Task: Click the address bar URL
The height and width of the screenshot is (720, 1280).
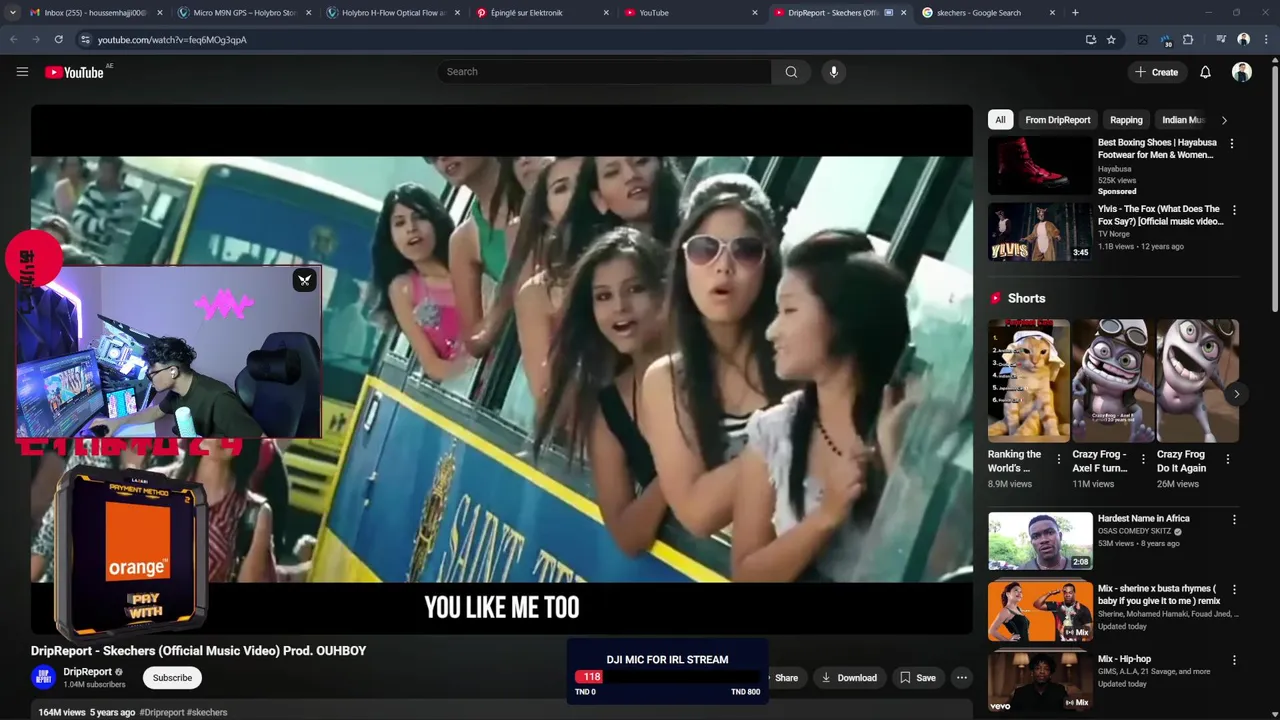Action: (x=172, y=40)
